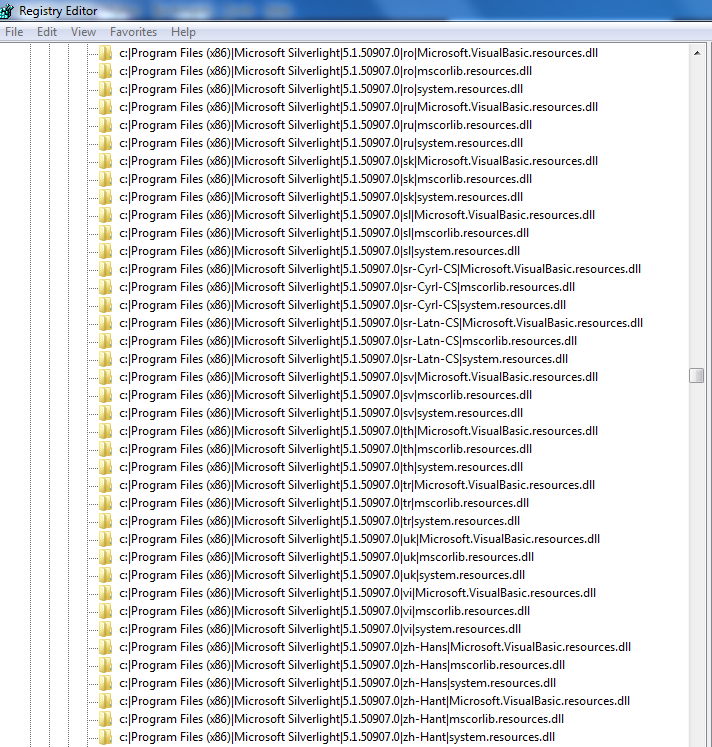
Task: Click the vertical scrollbar thumb
Action: point(697,375)
